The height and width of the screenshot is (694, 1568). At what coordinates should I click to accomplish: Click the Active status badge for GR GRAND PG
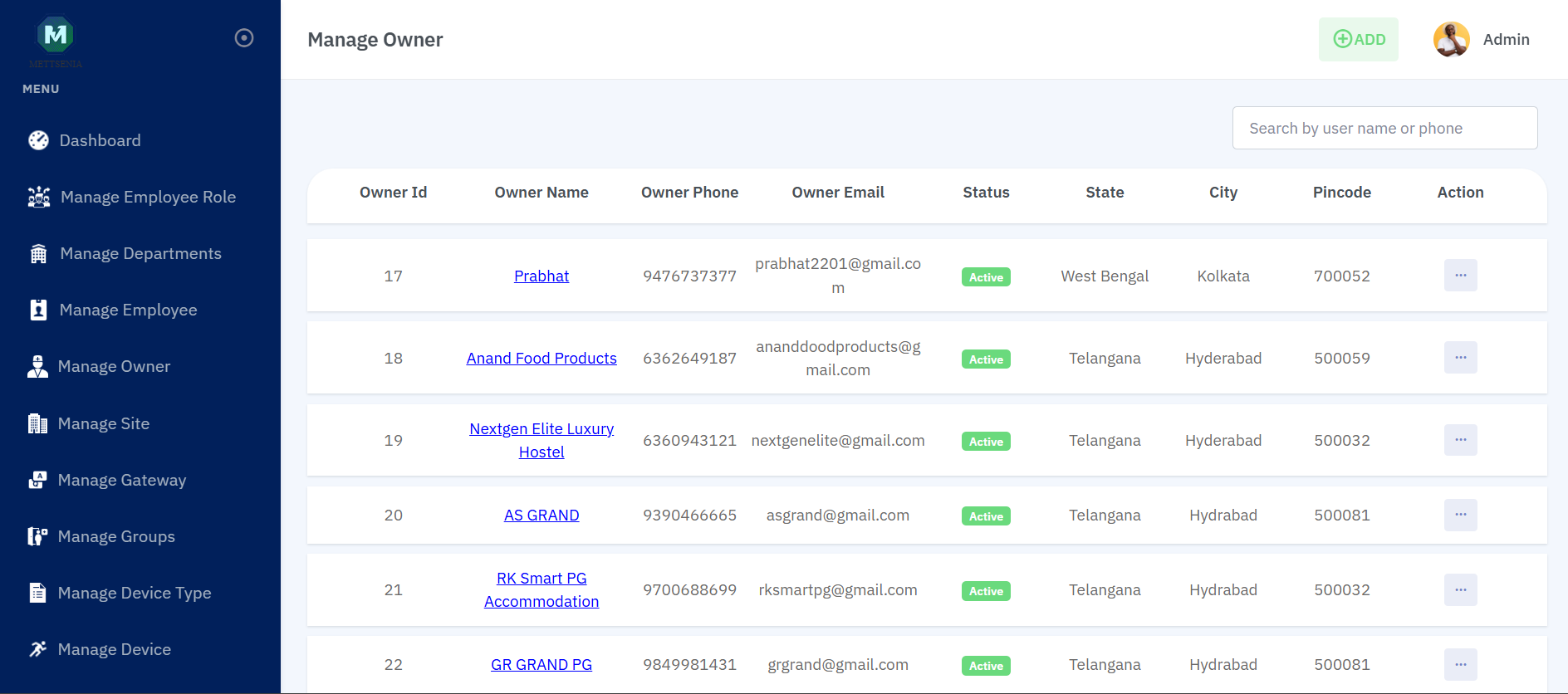pyautogui.click(x=986, y=666)
